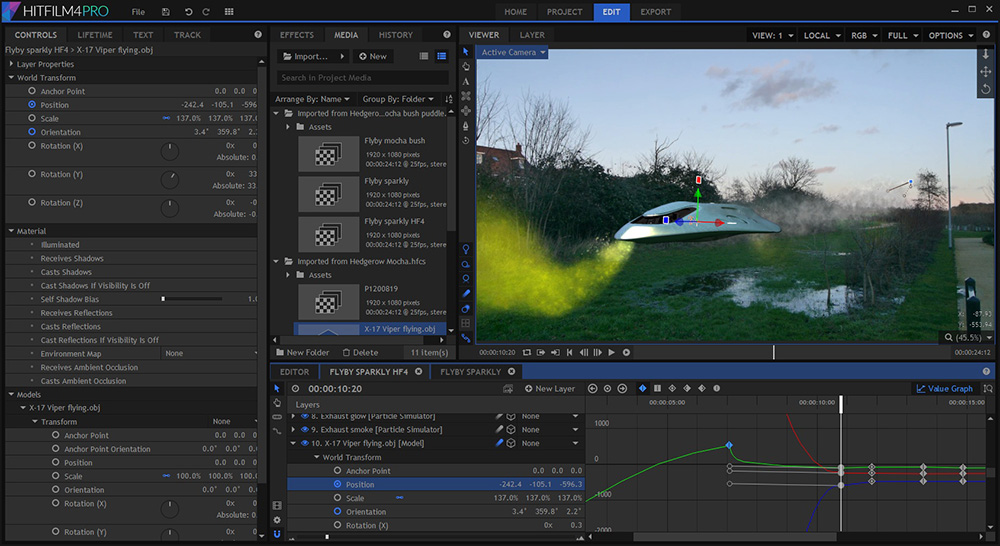Viewport: 1000px width, 546px height.
Task: Click the loop playback icon below the viewer
Action: tap(526, 352)
